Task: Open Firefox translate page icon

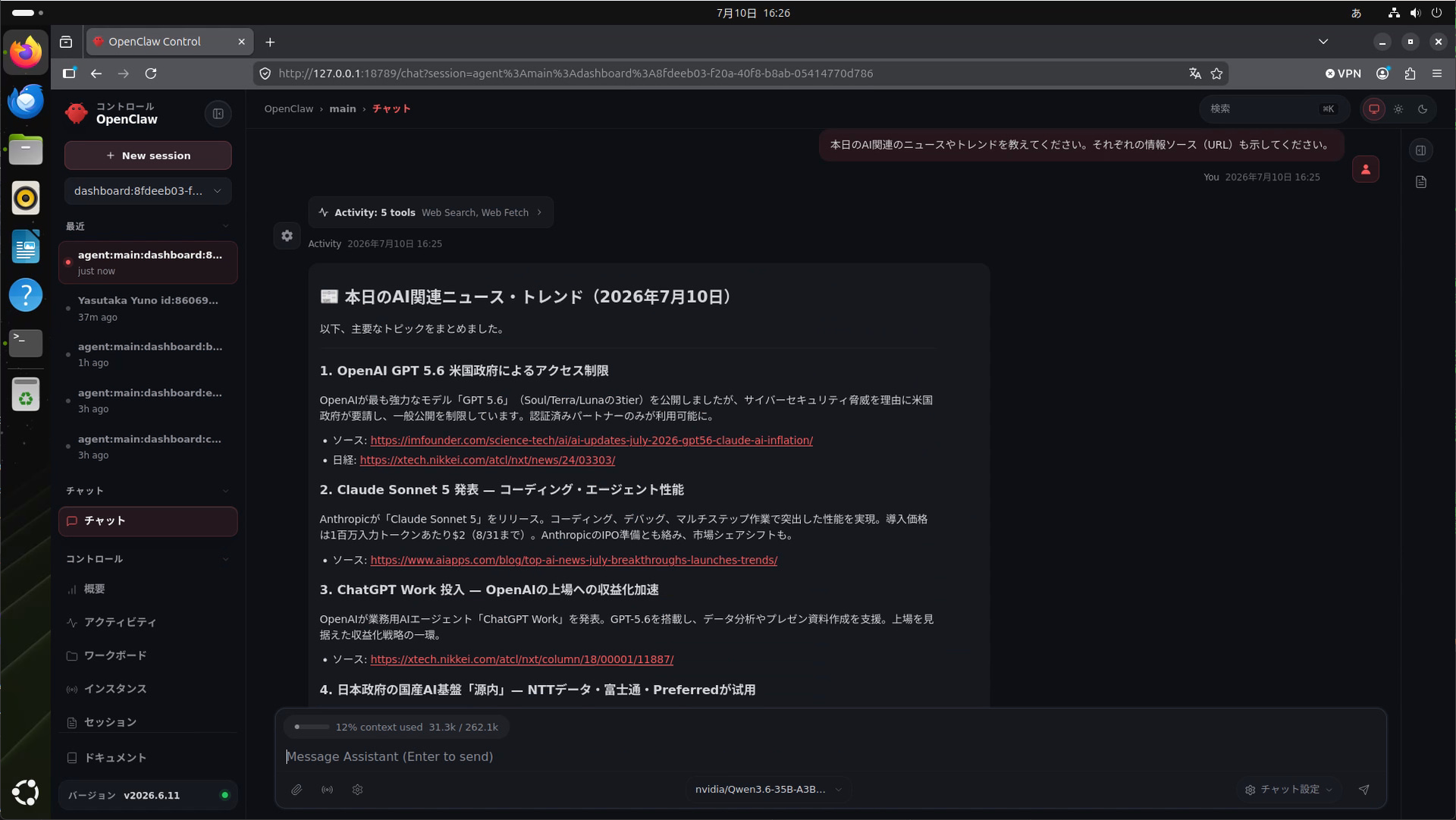Action: tap(1194, 74)
